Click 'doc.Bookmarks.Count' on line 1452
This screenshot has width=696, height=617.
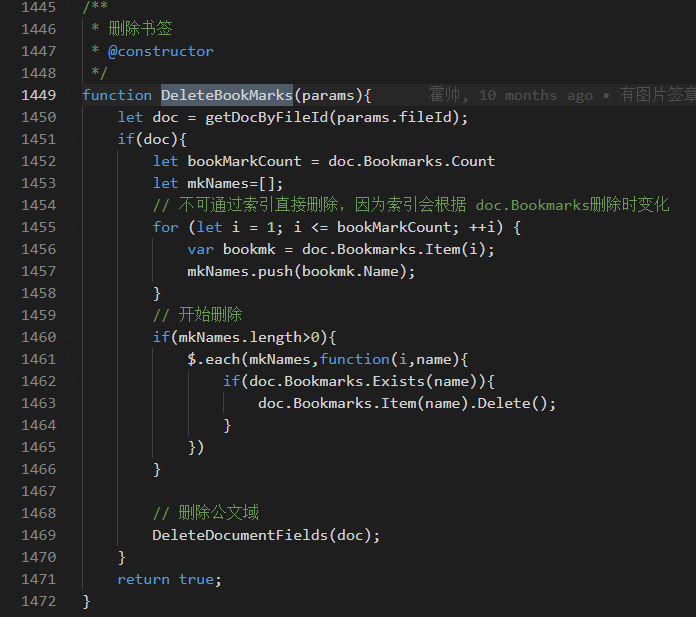(411, 161)
